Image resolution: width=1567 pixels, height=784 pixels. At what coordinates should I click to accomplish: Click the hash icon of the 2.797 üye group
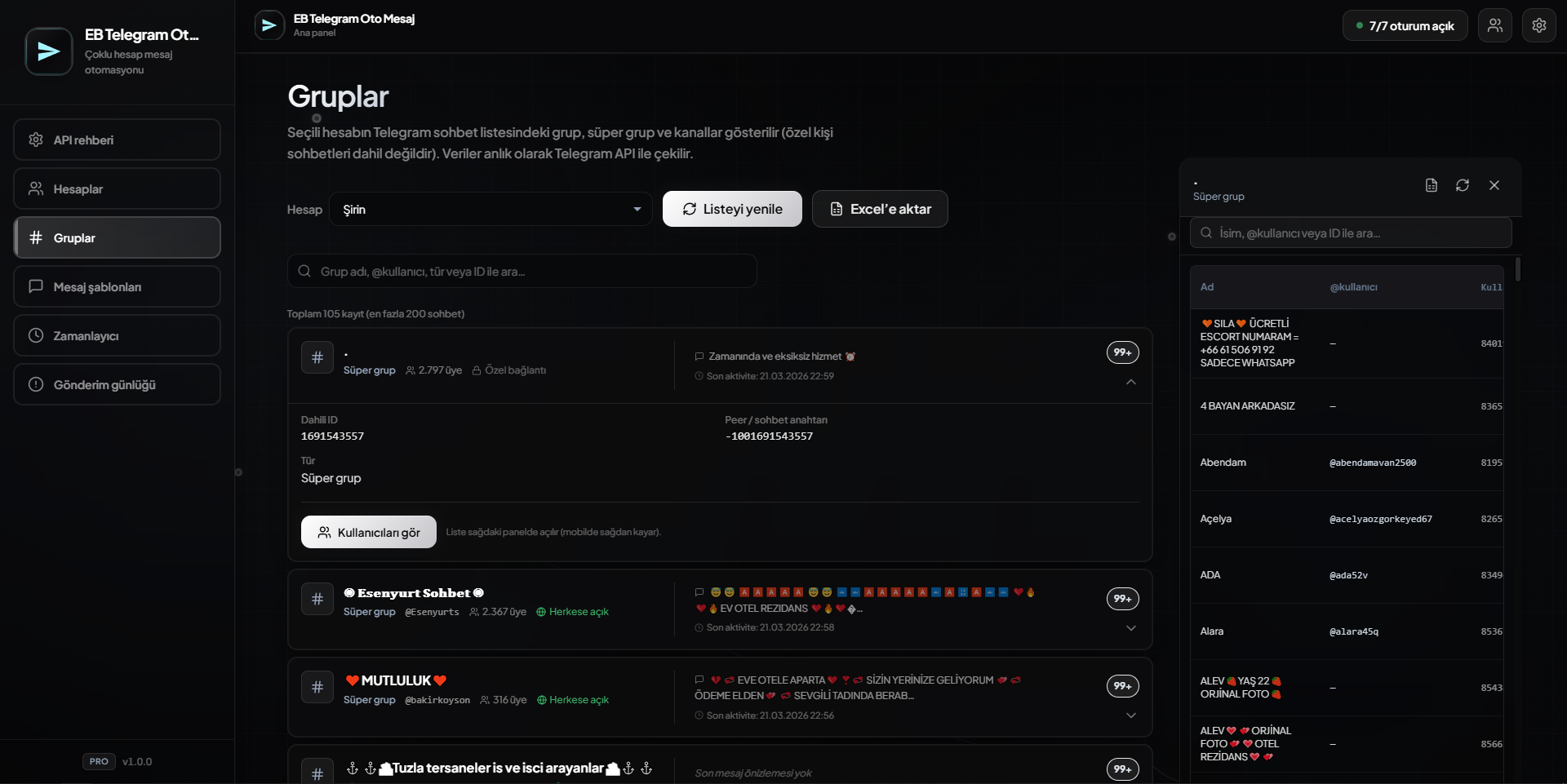click(x=317, y=357)
